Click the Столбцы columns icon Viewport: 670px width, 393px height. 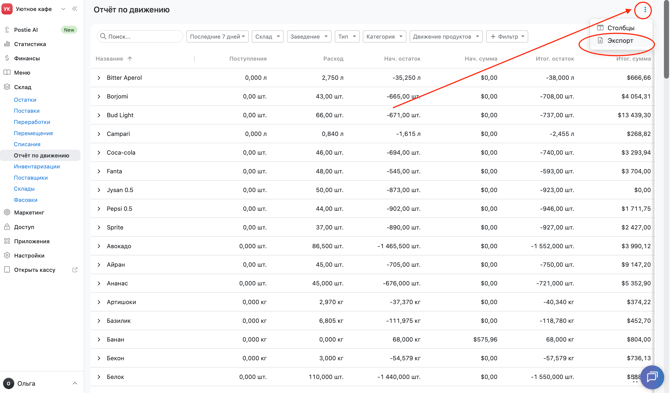[600, 28]
